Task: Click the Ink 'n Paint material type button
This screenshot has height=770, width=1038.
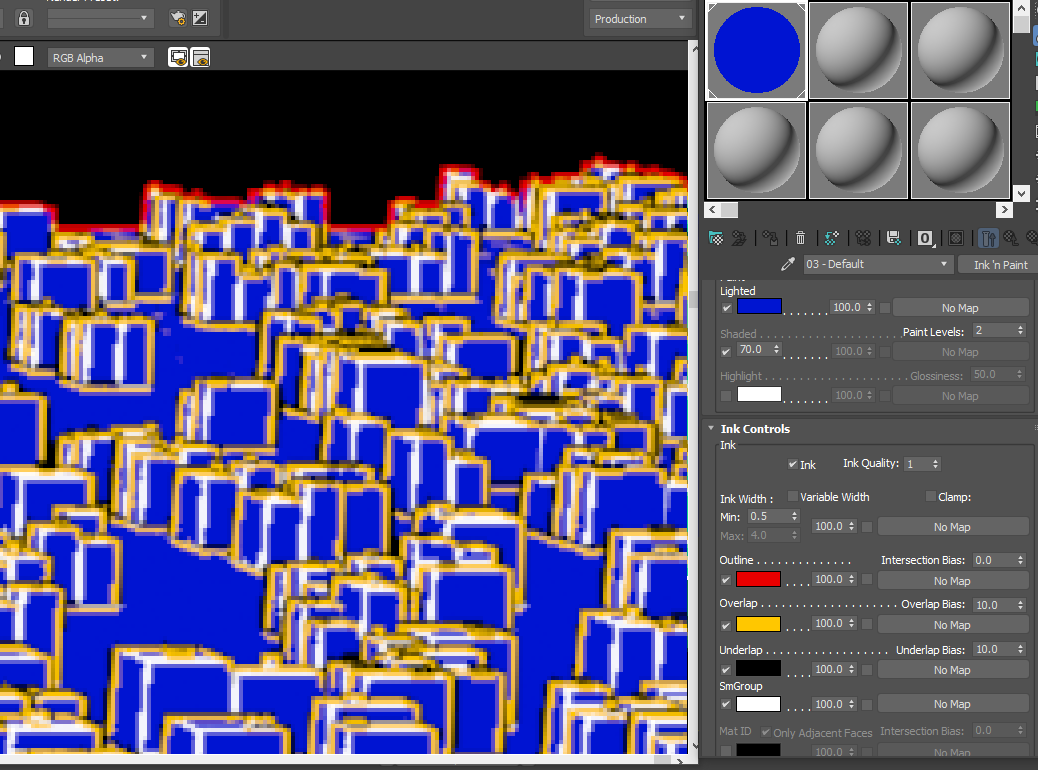Action: pos(1000,264)
